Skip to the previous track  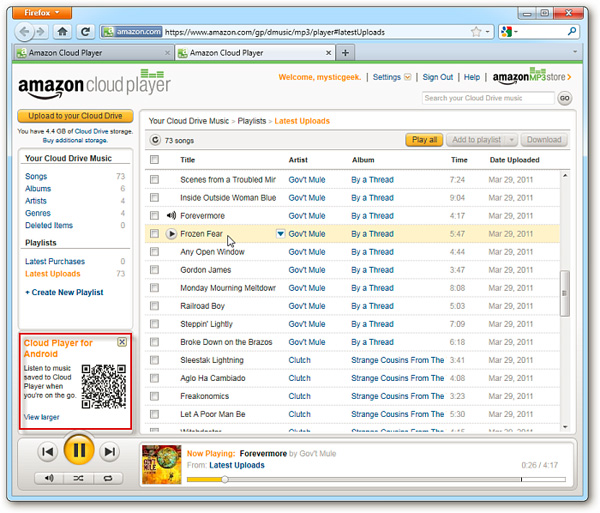pos(47,452)
